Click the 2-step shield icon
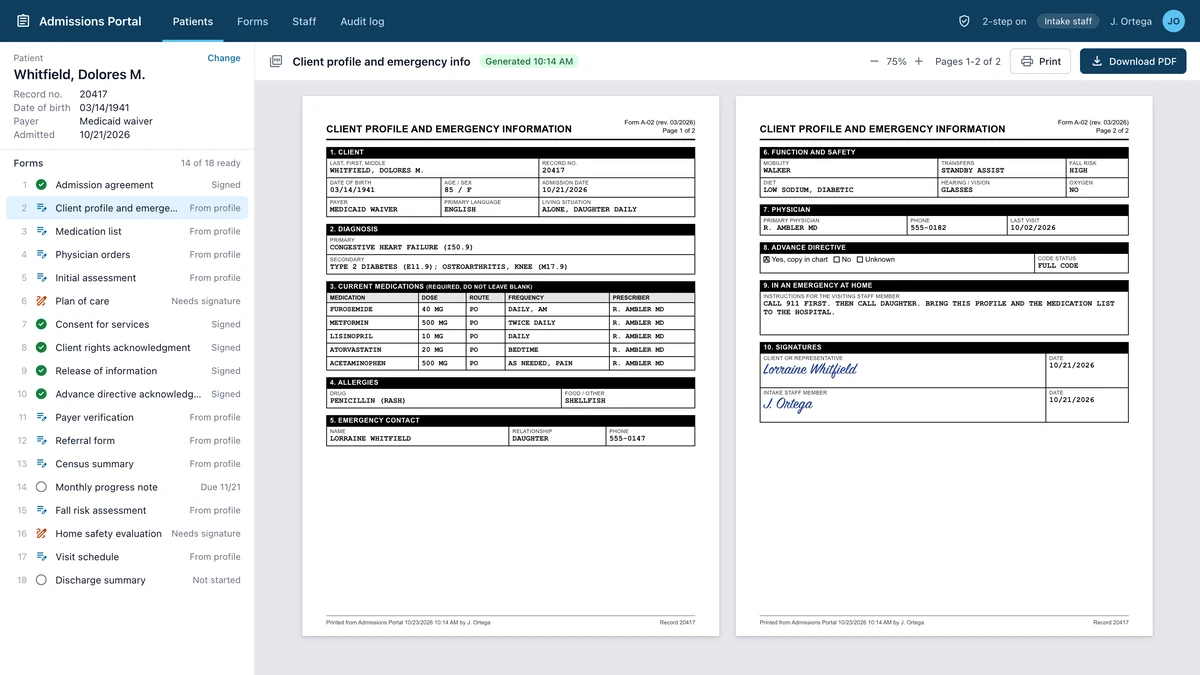This screenshot has width=1200, height=675. (964, 21)
